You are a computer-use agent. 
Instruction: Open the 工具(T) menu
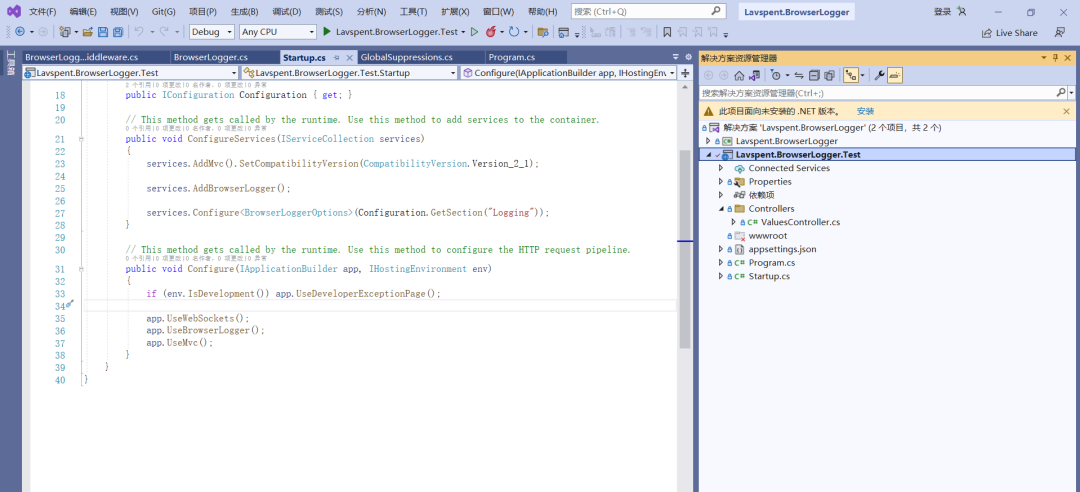click(413, 12)
